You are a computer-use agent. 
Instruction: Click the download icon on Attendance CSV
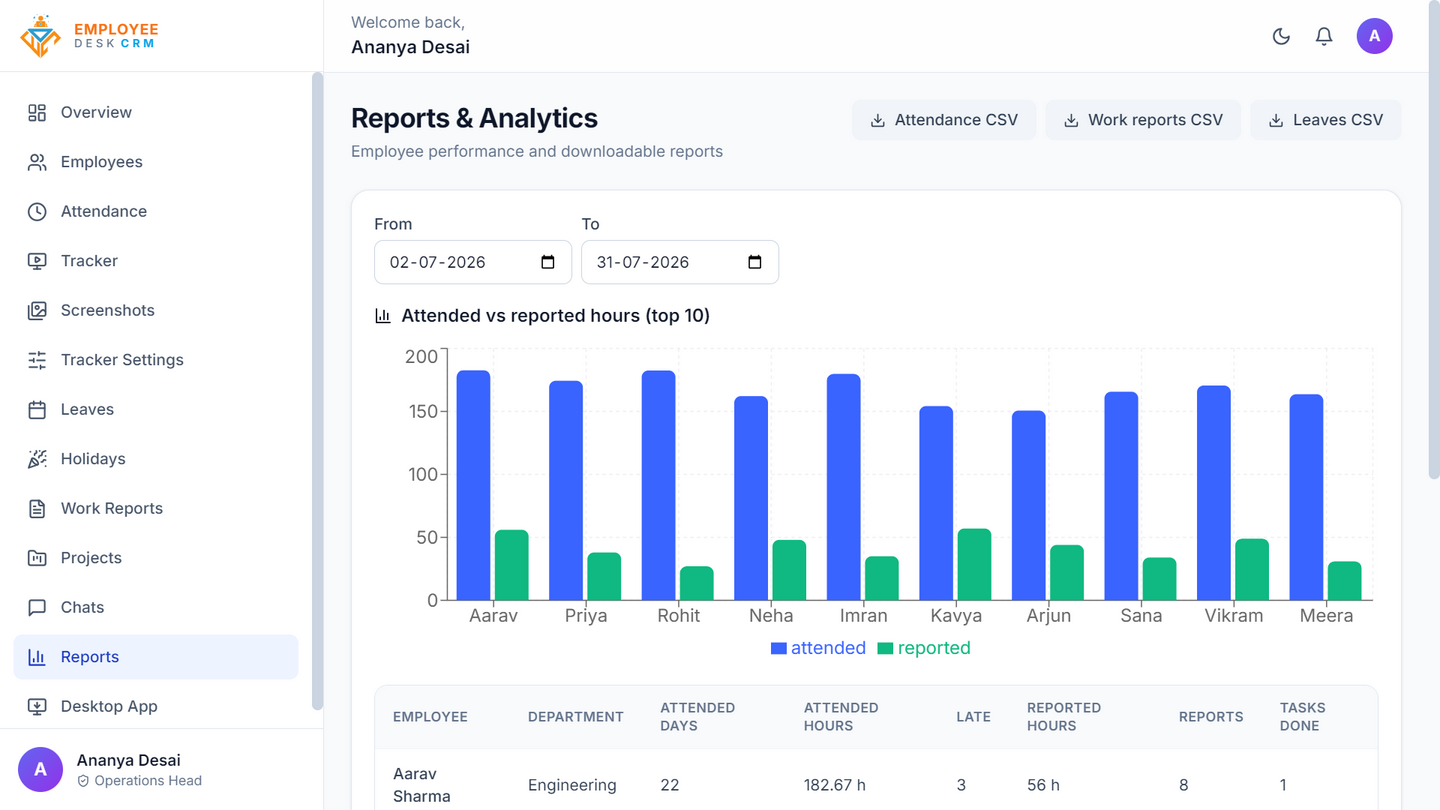[877, 120]
